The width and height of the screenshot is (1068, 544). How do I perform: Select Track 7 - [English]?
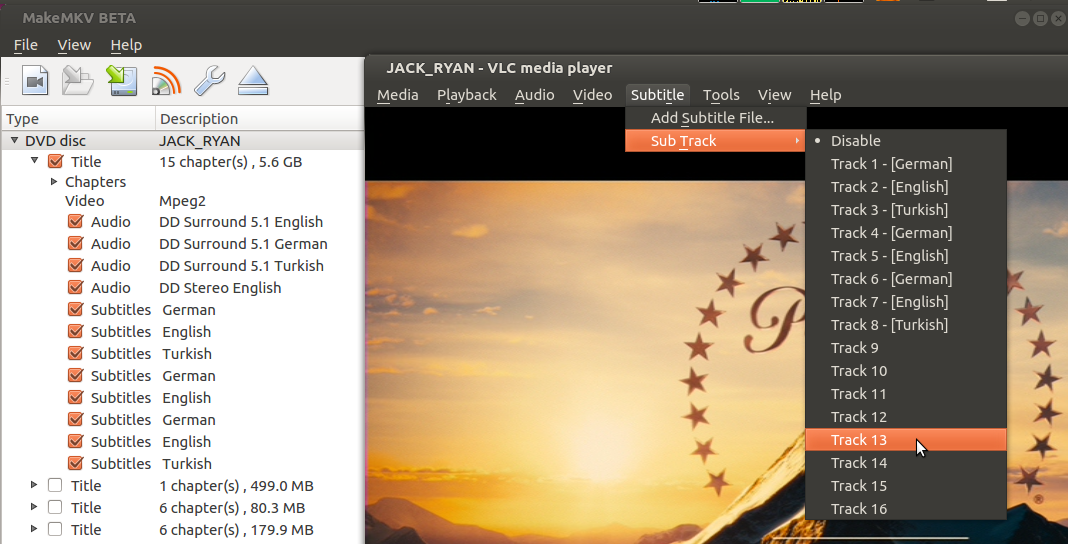(x=906, y=302)
